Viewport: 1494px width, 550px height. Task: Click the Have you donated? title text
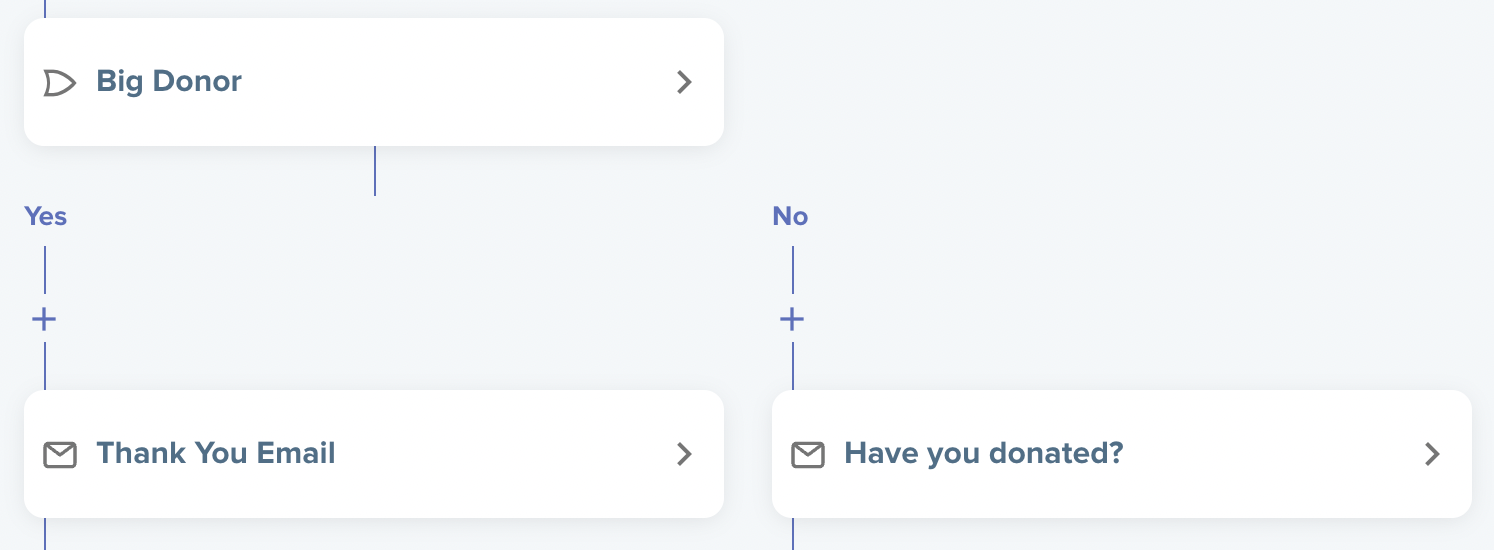tap(984, 453)
